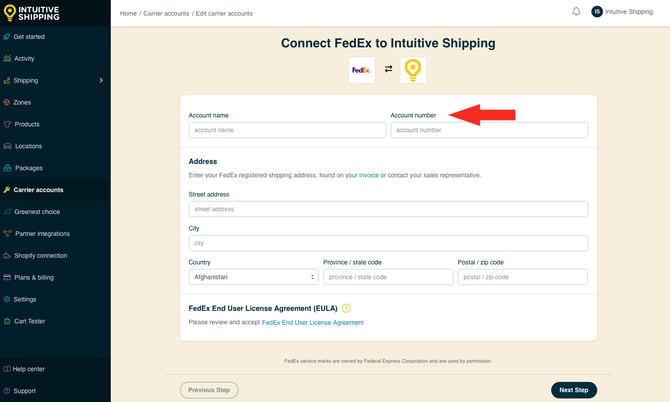The image size is (670, 402).
Task: Open Cart Tester menu item
Action: 29,321
